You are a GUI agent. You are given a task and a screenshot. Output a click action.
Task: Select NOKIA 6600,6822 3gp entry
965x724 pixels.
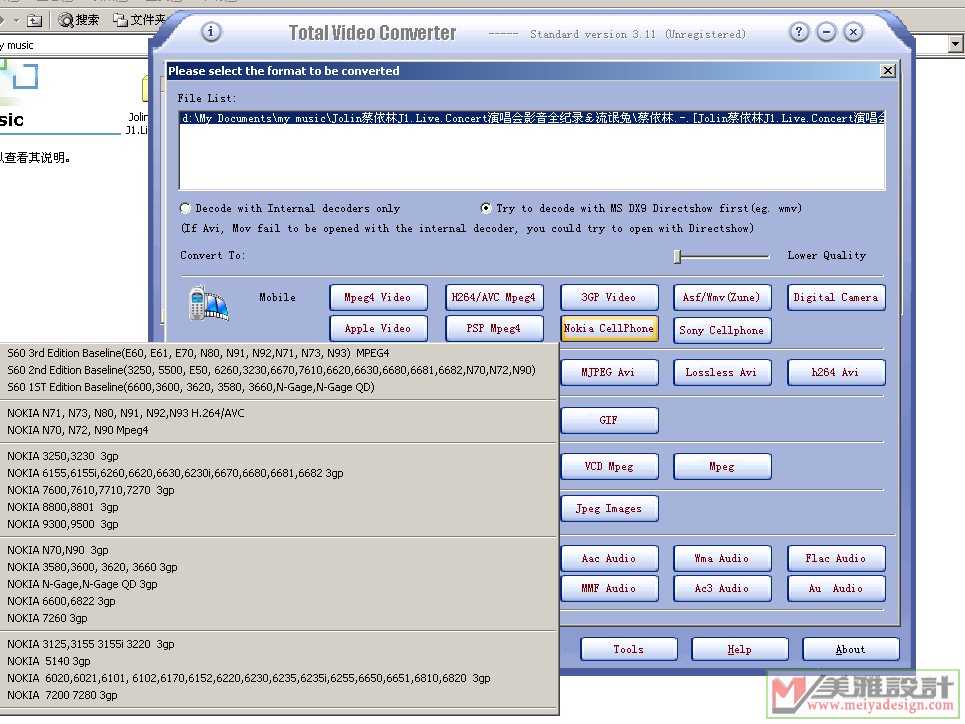[x=279, y=601]
